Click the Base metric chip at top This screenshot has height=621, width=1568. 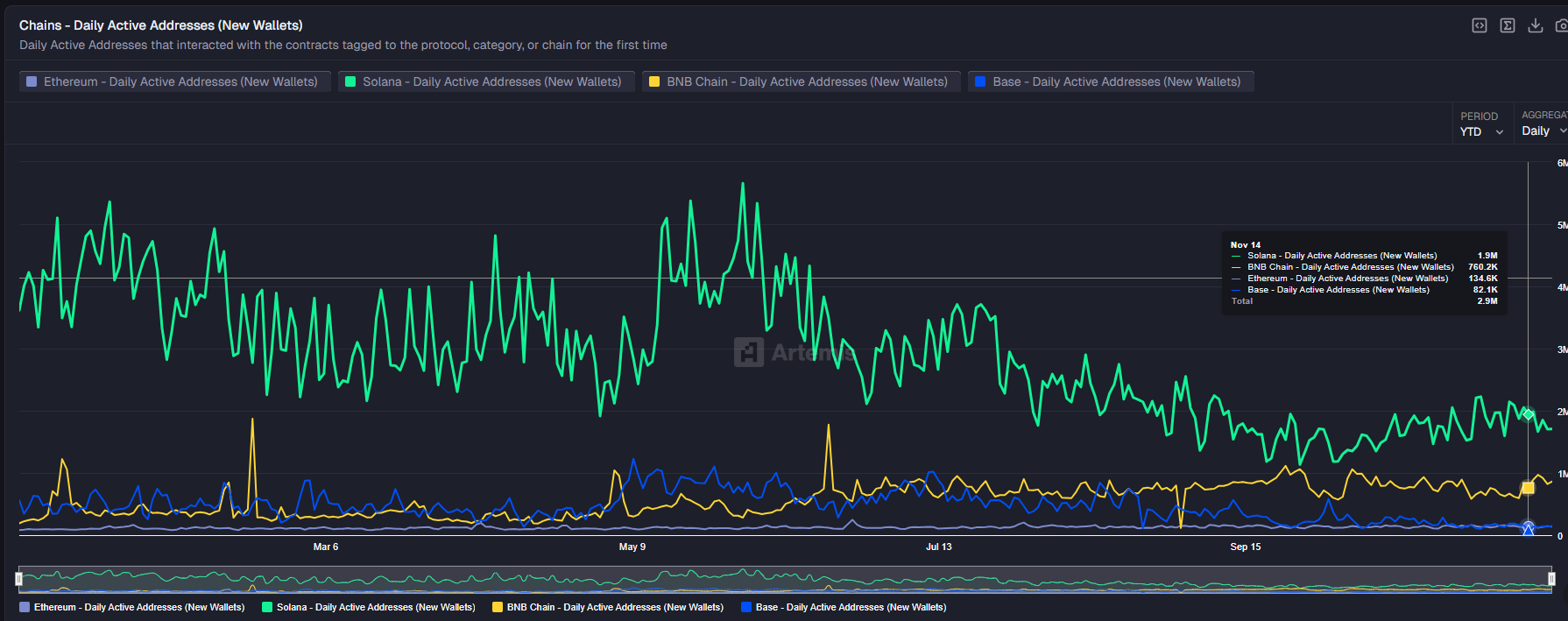pyautogui.click(x=1110, y=81)
